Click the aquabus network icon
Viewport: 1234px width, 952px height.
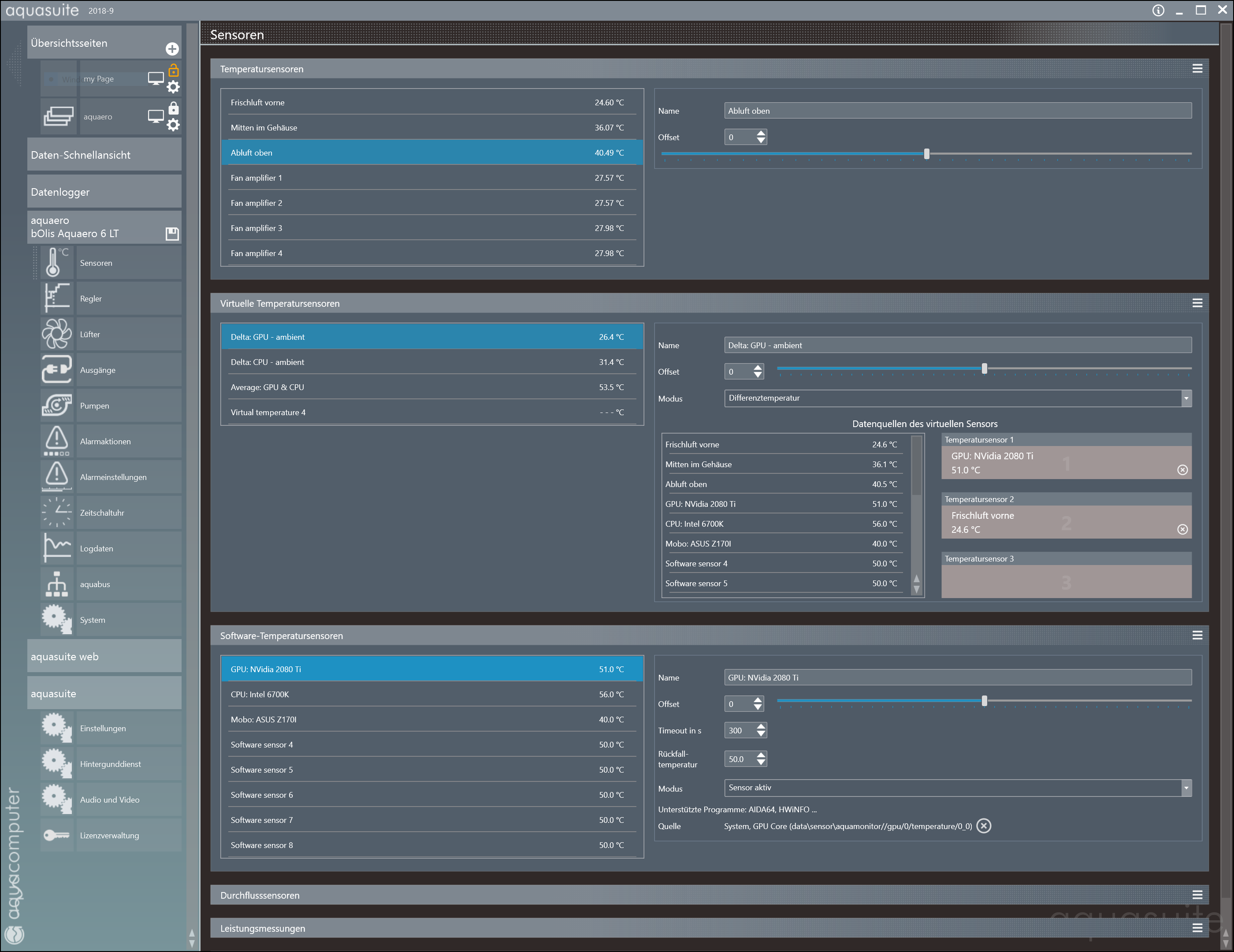[56, 584]
